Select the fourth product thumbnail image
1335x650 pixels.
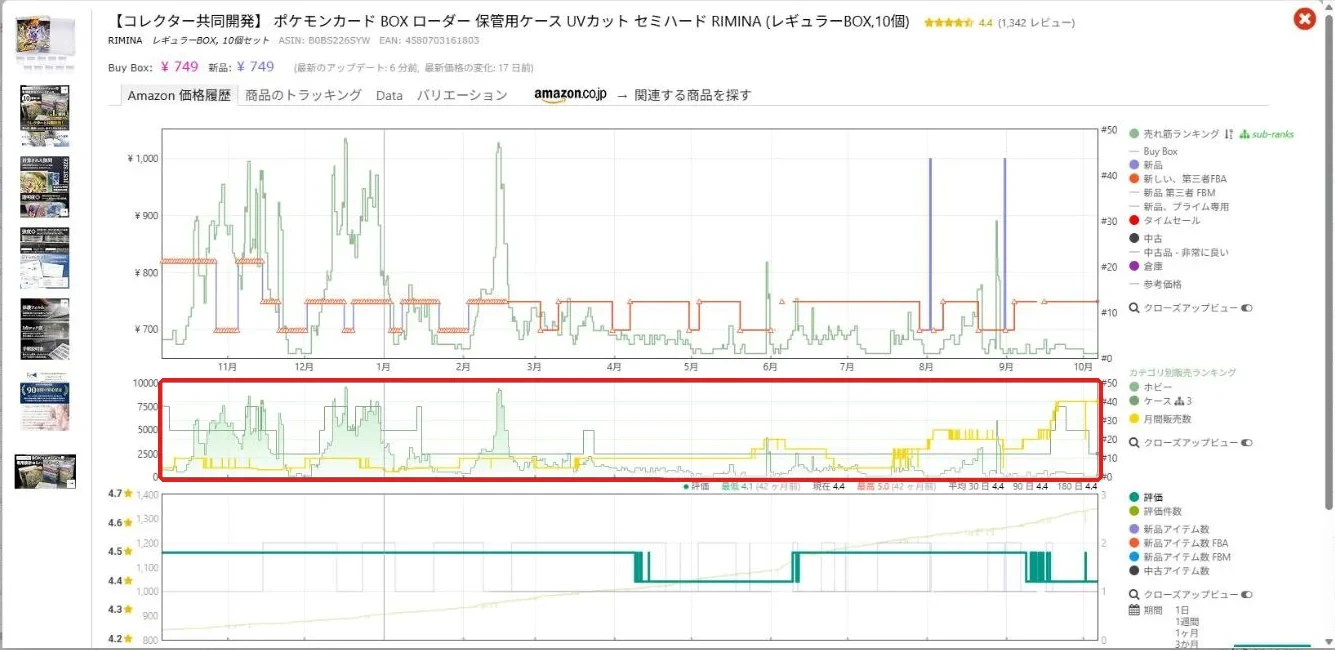[44, 258]
